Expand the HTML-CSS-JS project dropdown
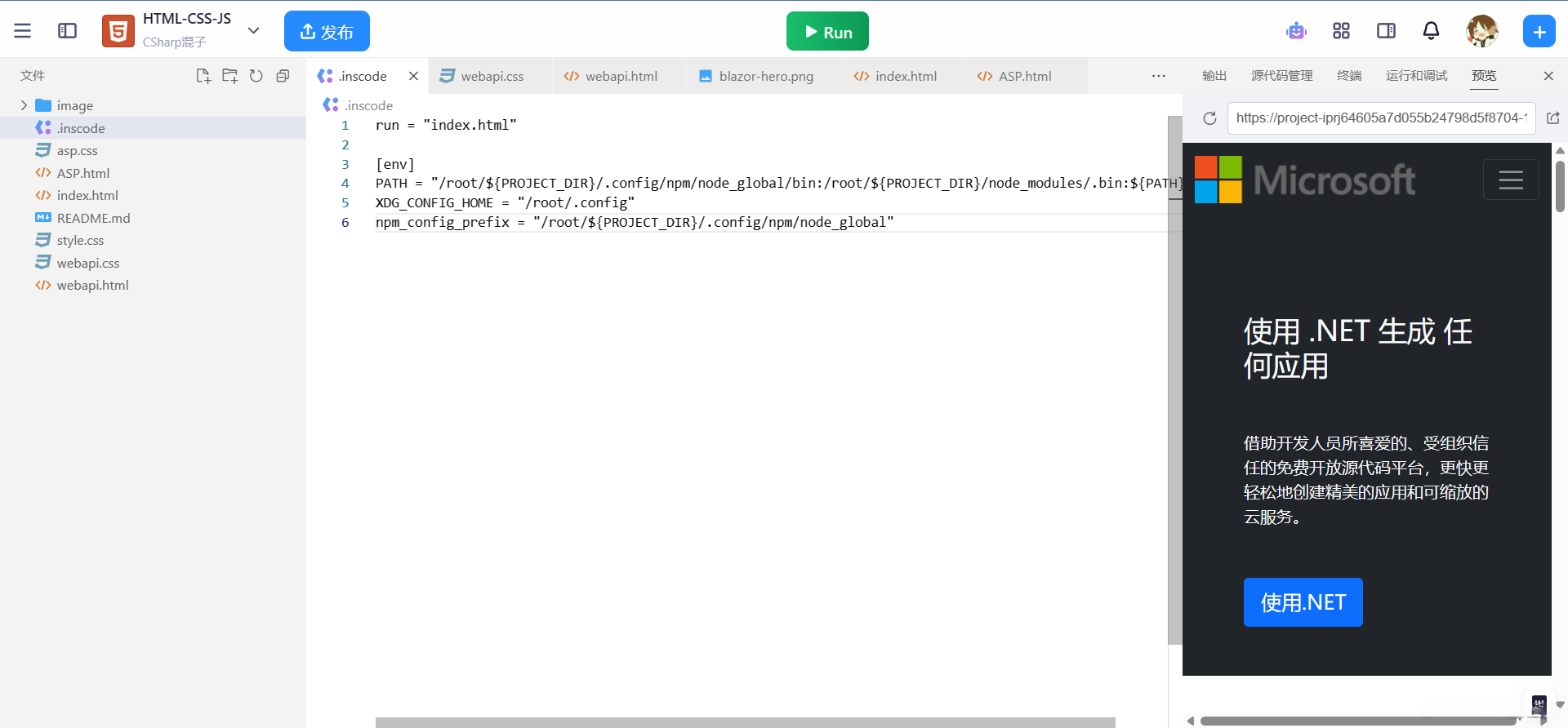Viewport: 1568px width, 728px height. pyautogui.click(x=253, y=31)
